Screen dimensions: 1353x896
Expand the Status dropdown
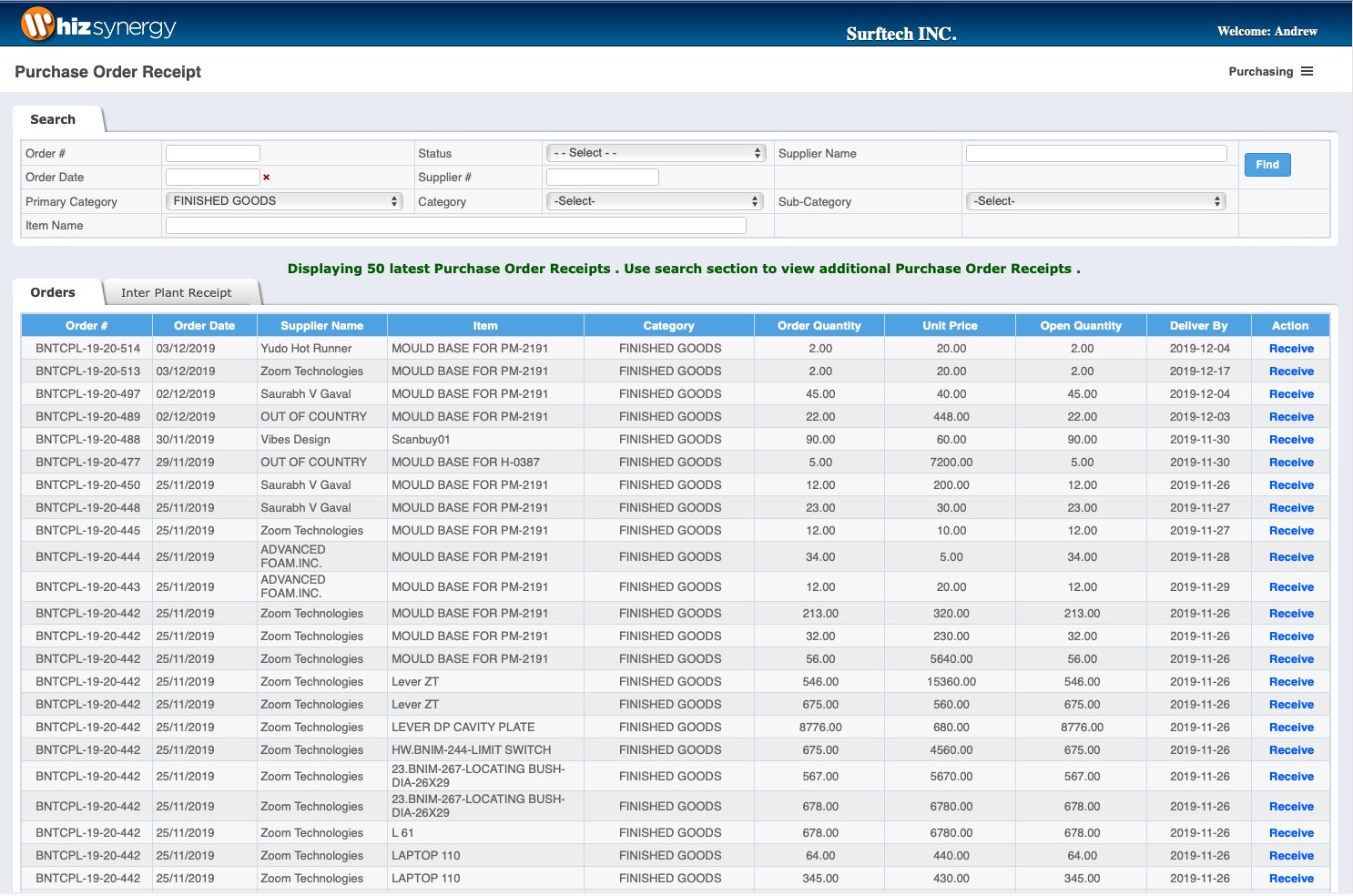coord(656,153)
